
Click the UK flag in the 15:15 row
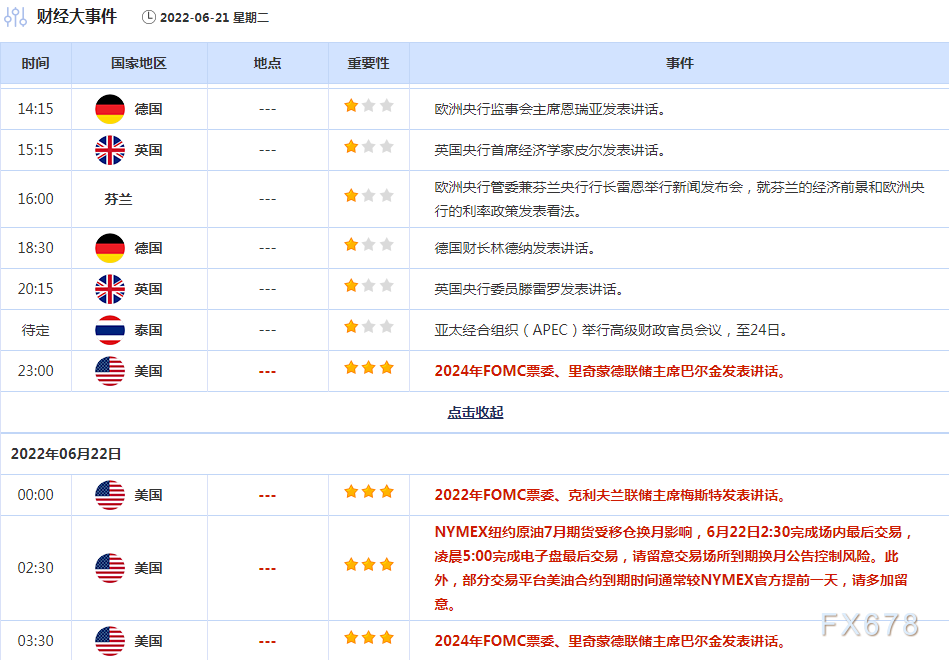110,150
